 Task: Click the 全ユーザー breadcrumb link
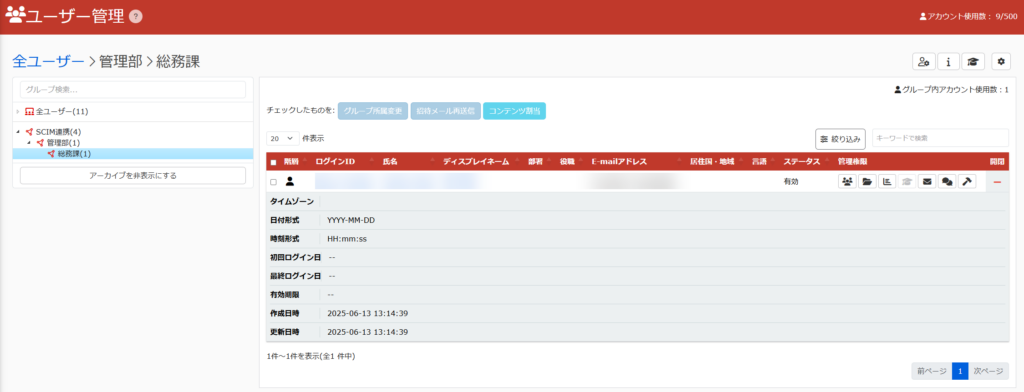[48, 61]
